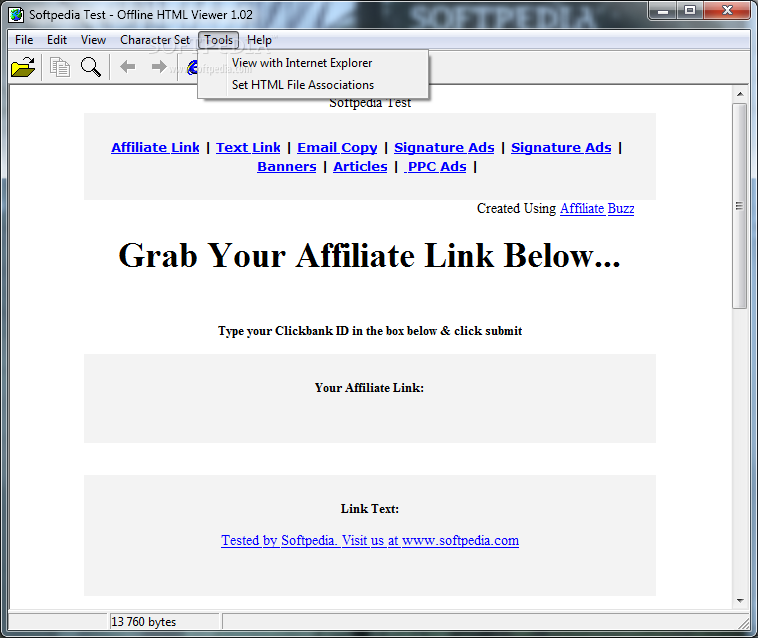This screenshot has width=758, height=638.
Task: Open the Help menu
Action: 259,40
